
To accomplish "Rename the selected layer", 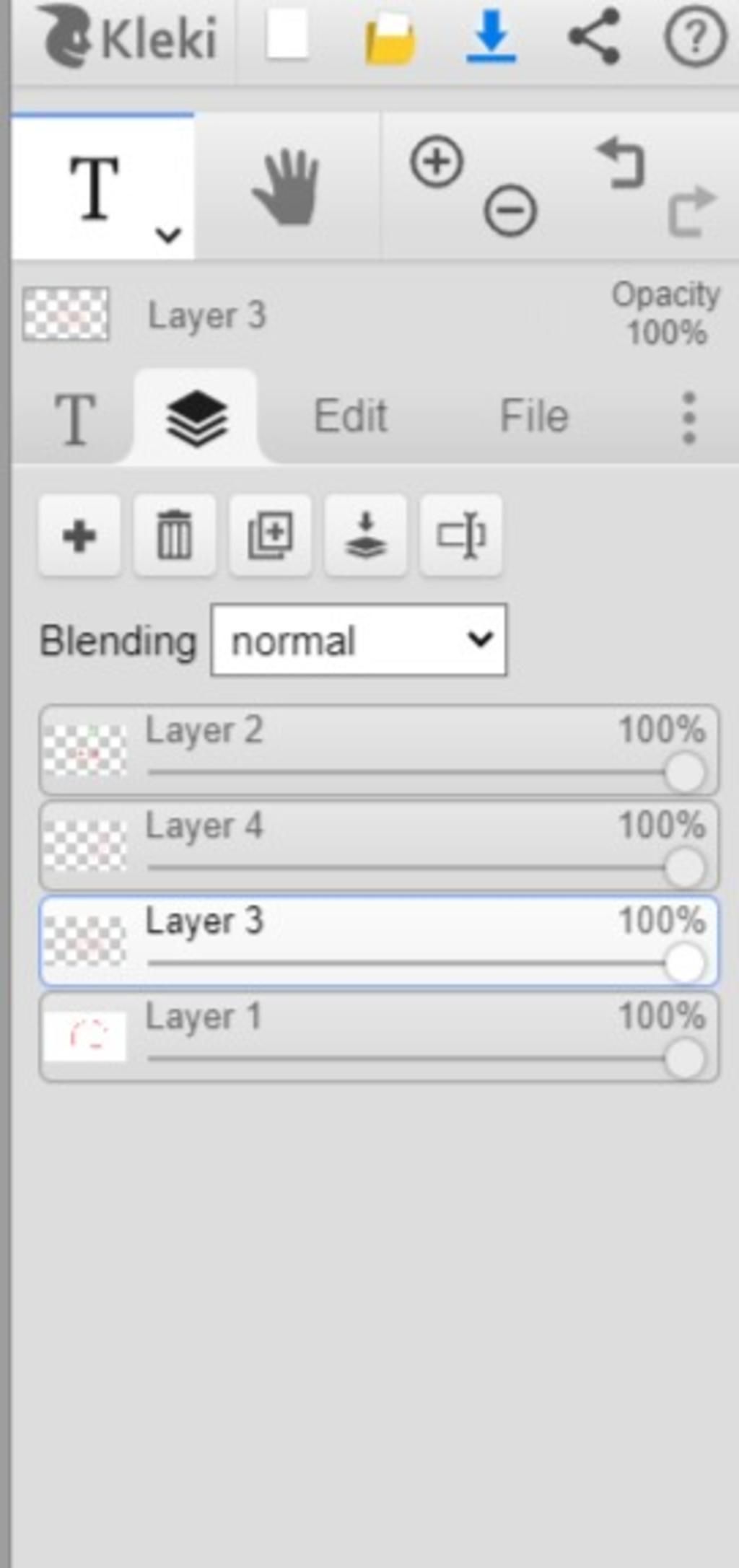I will click(x=460, y=535).
